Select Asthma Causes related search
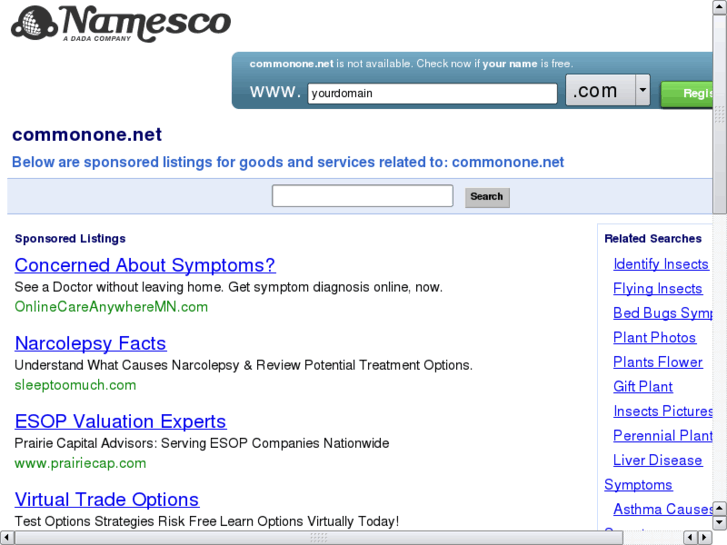727x545 pixels. click(663, 509)
